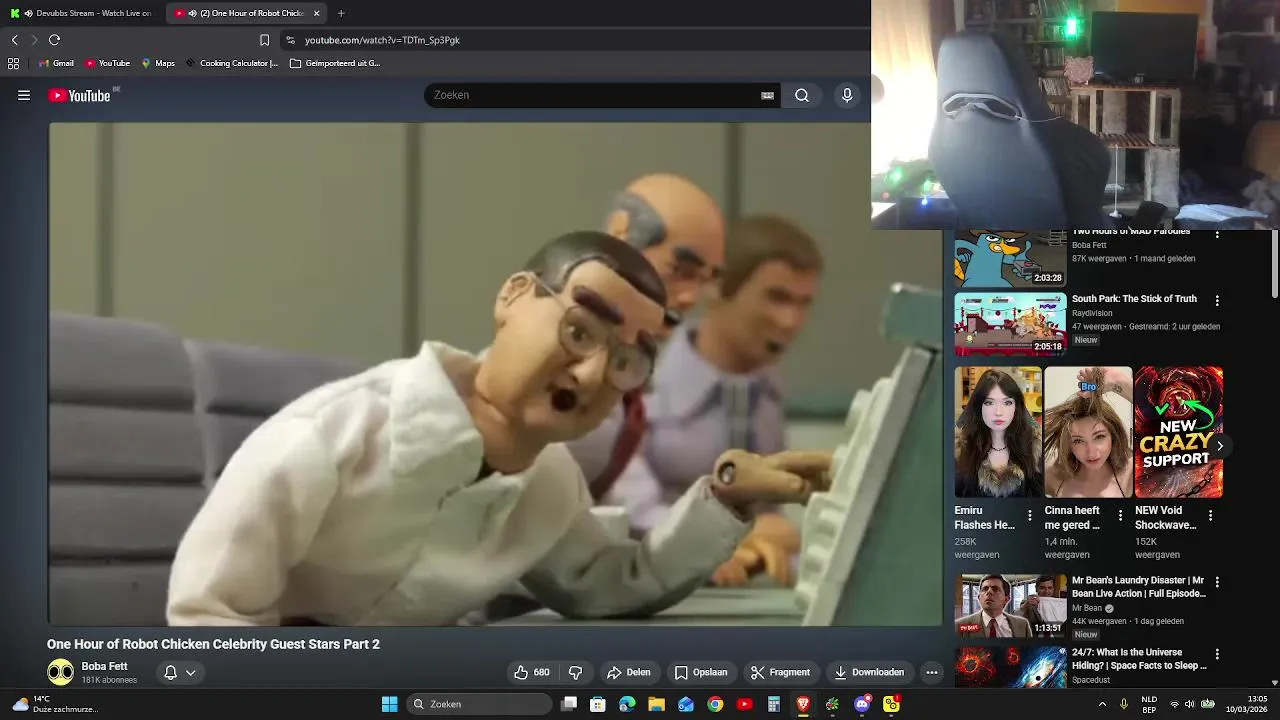
Task: Open Brave browser in taskbar
Action: (x=802, y=704)
